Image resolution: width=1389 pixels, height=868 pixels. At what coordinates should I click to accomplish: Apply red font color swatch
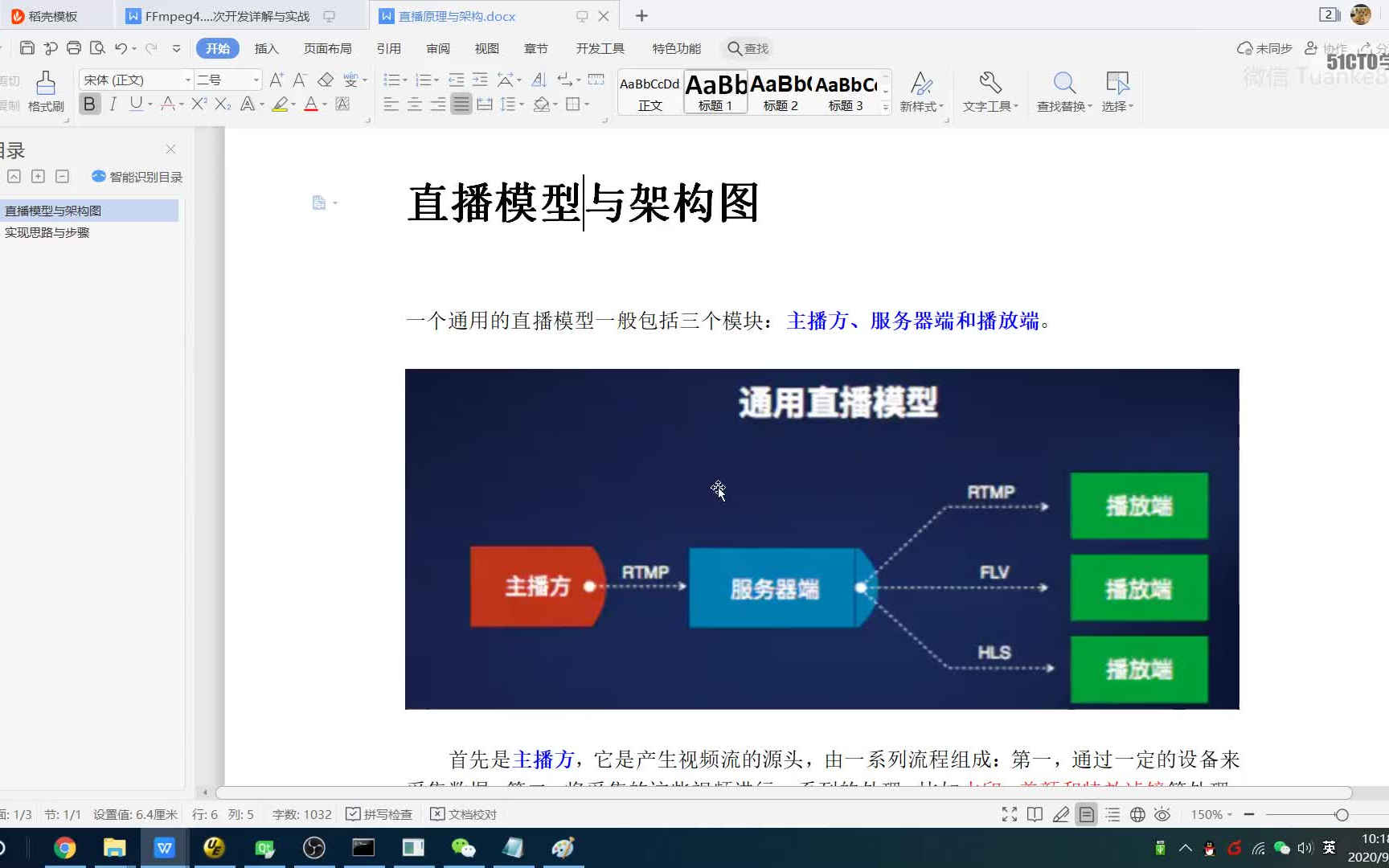(310, 104)
